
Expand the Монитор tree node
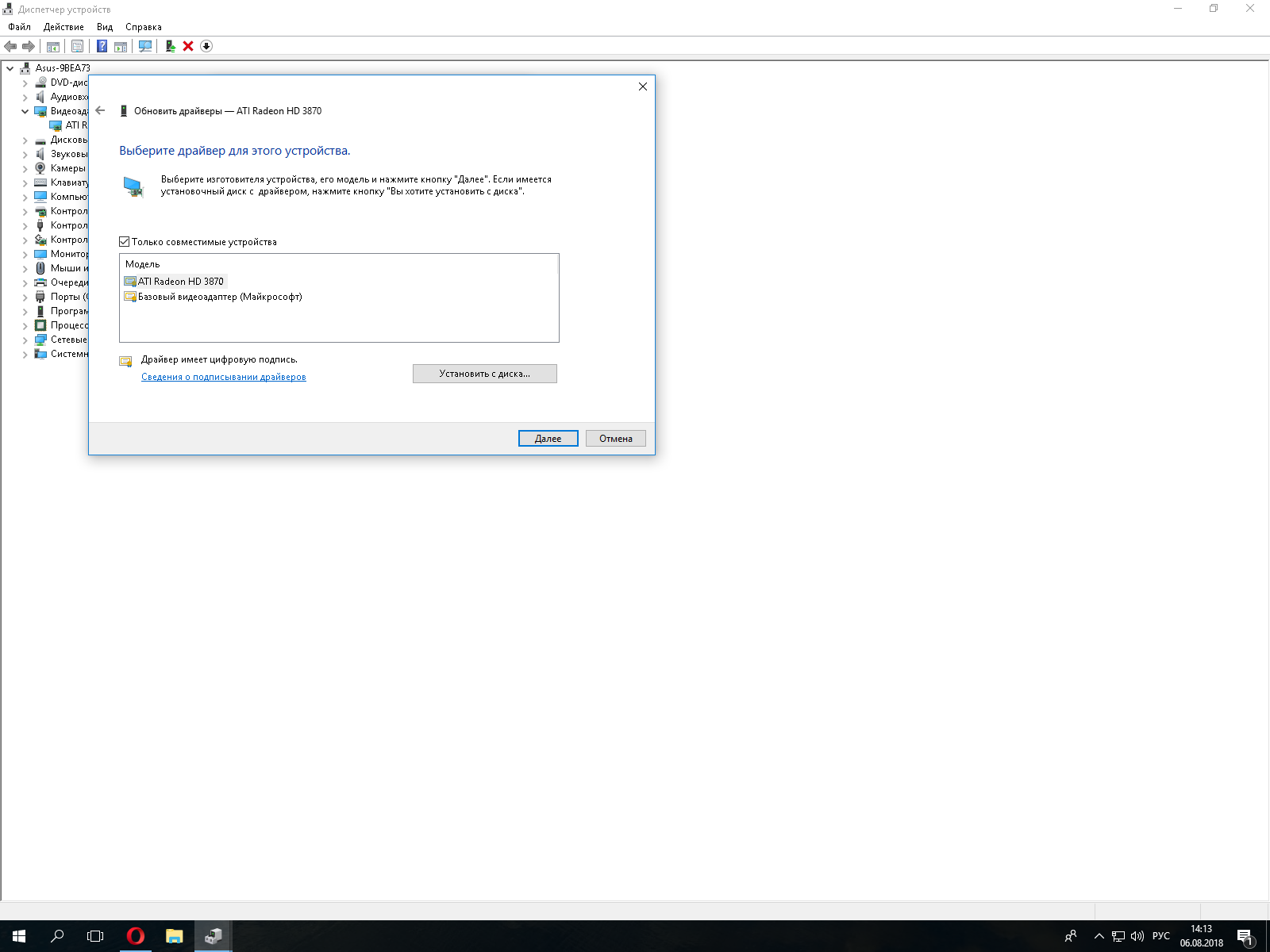click(x=25, y=254)
